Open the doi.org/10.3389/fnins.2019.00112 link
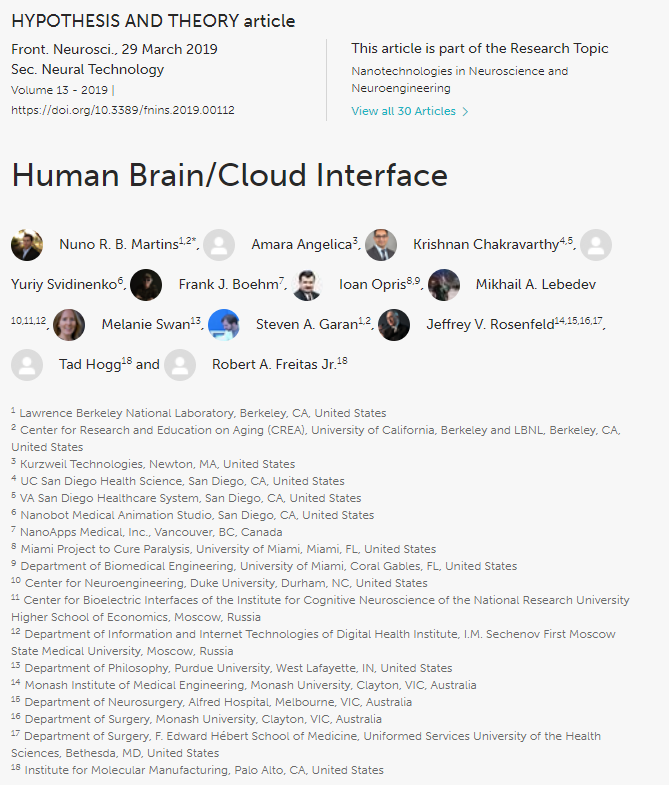The height and width of the screenshot is (785, 669). [123, 110]
